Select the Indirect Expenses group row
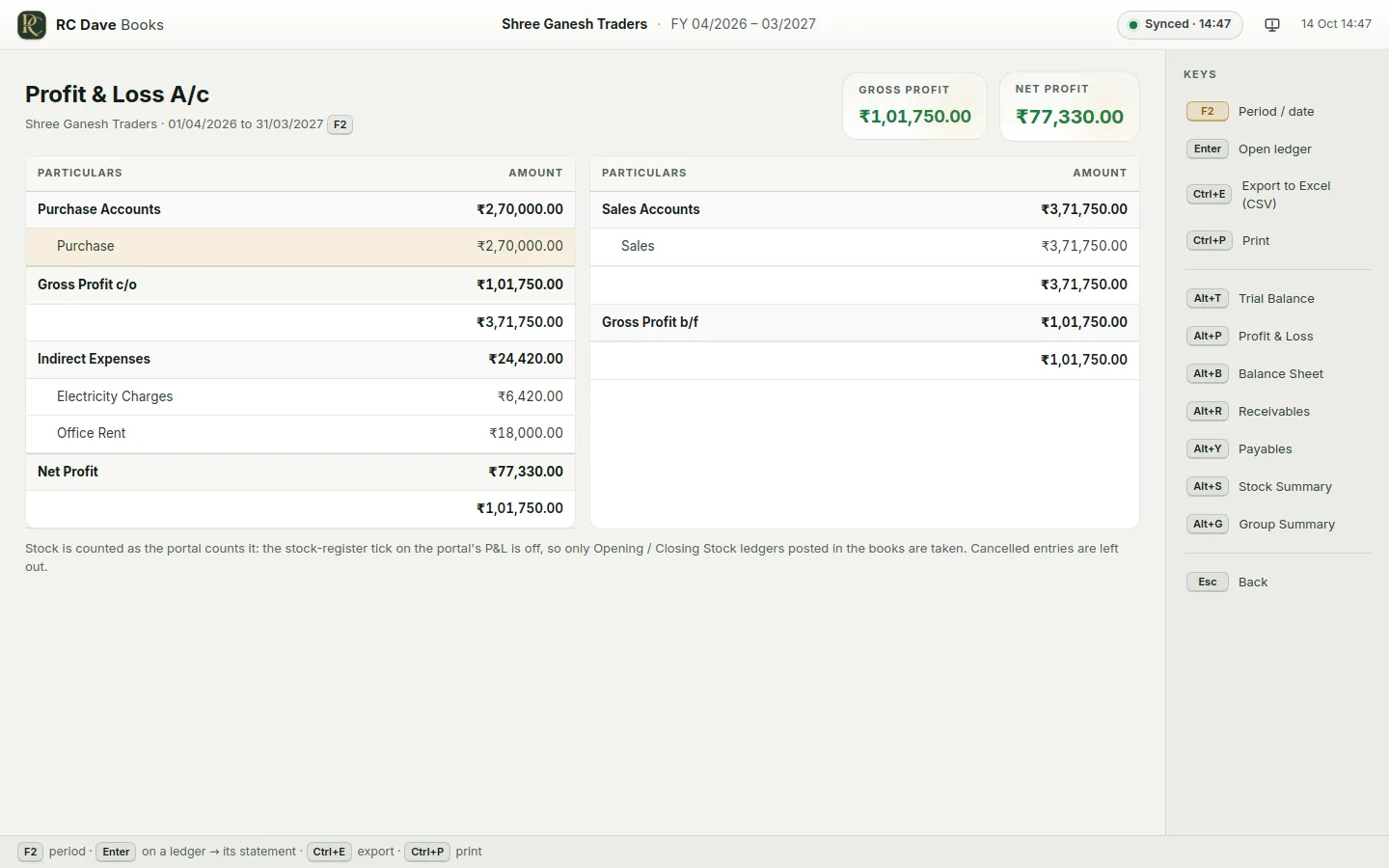The image size is (1389, 868). (300, 359)
